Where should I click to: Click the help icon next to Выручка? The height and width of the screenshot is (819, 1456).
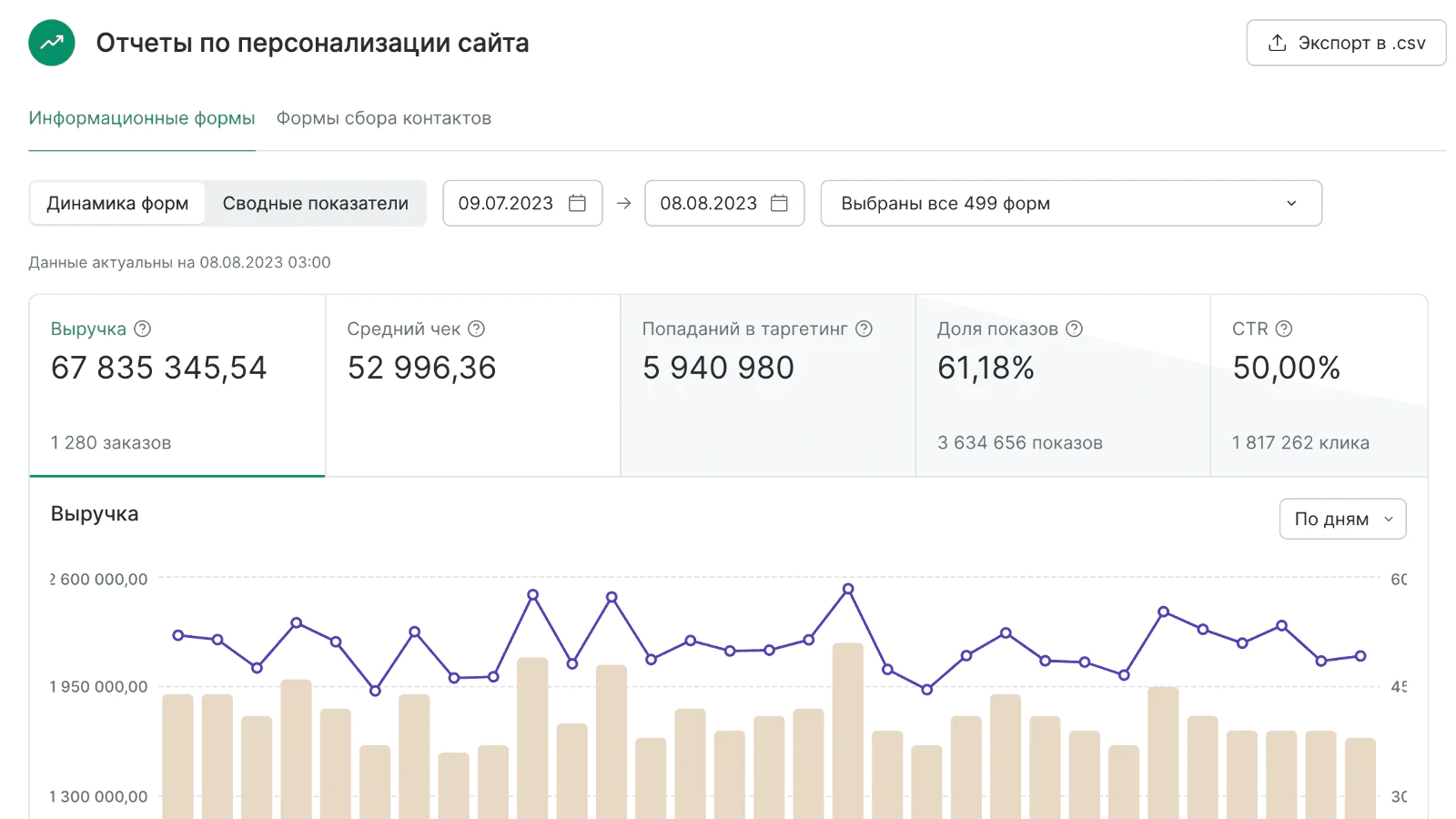click(144, 329)
